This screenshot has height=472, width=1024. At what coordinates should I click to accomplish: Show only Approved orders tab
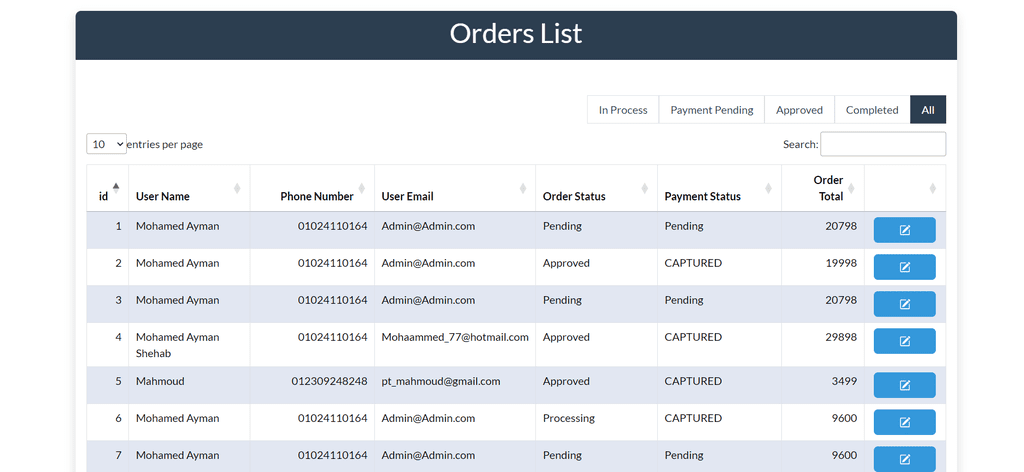click(799, 110)
